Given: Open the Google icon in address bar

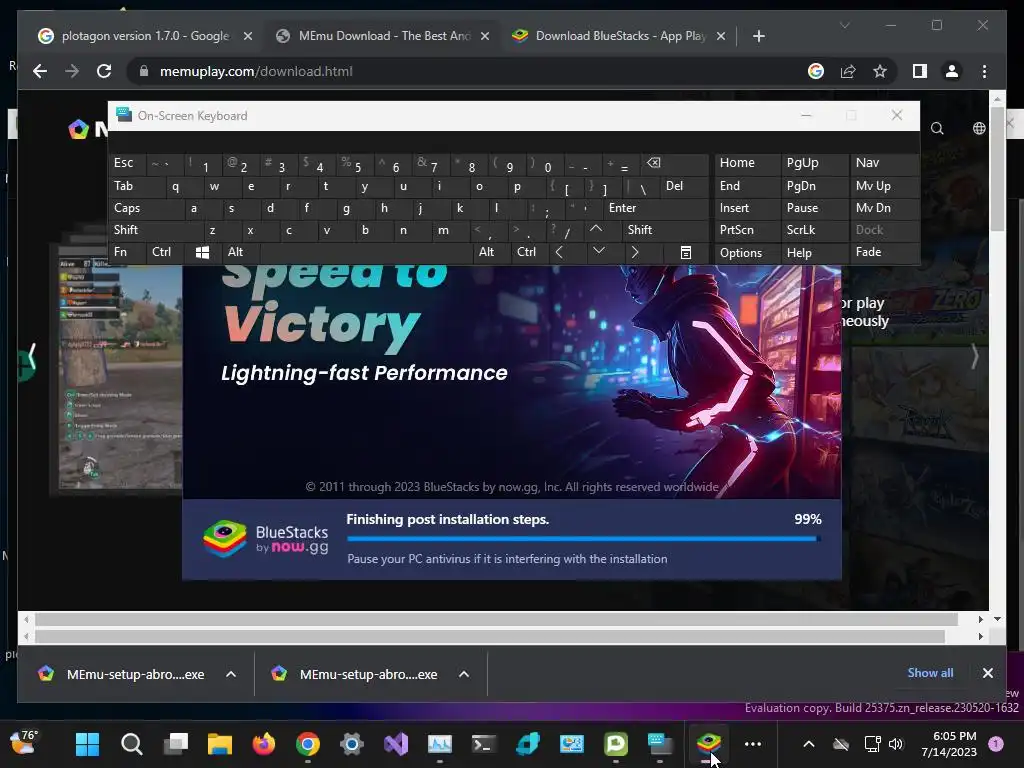Looking at the screenshot, I should click(x=816, y=71).
